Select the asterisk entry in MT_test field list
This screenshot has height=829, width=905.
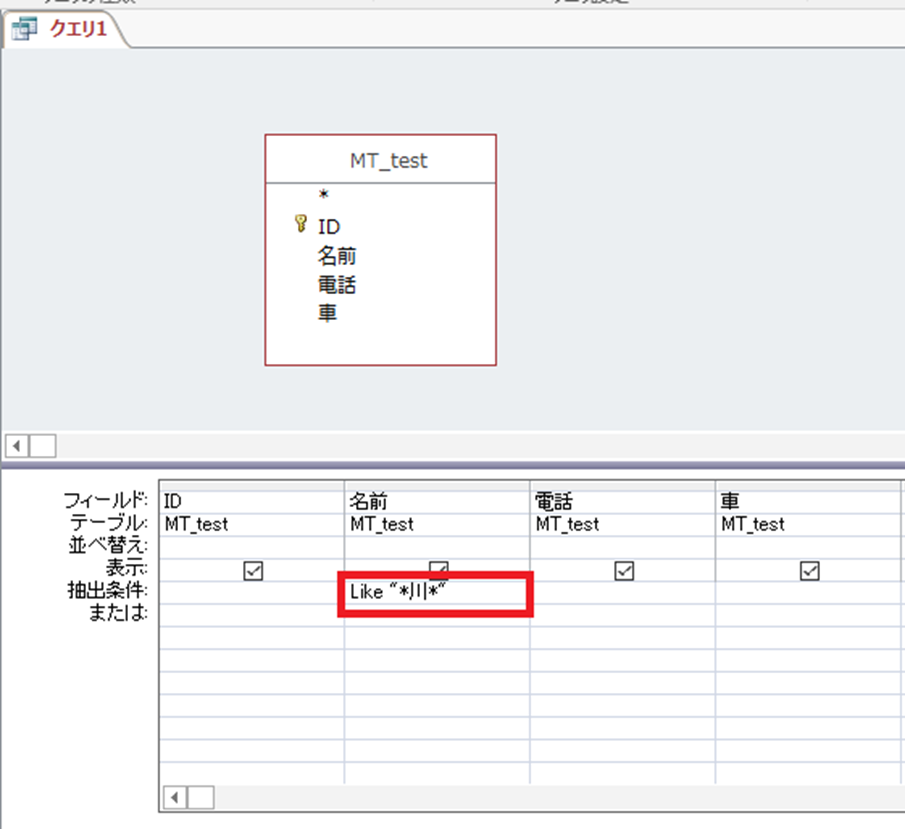point(323,197)
